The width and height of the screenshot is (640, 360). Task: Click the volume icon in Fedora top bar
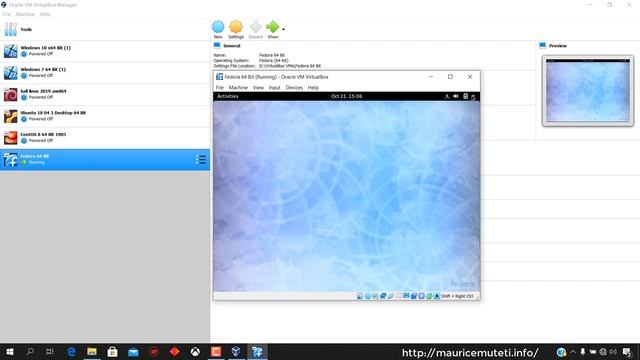456,96
